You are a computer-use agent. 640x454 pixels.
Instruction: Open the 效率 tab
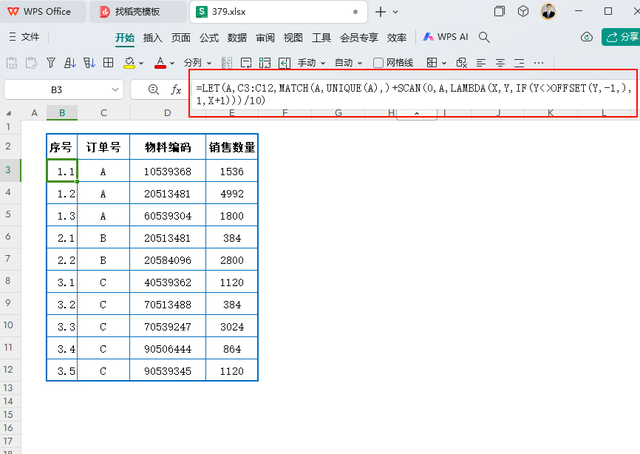pyautogui.click(x=397, y=38)
